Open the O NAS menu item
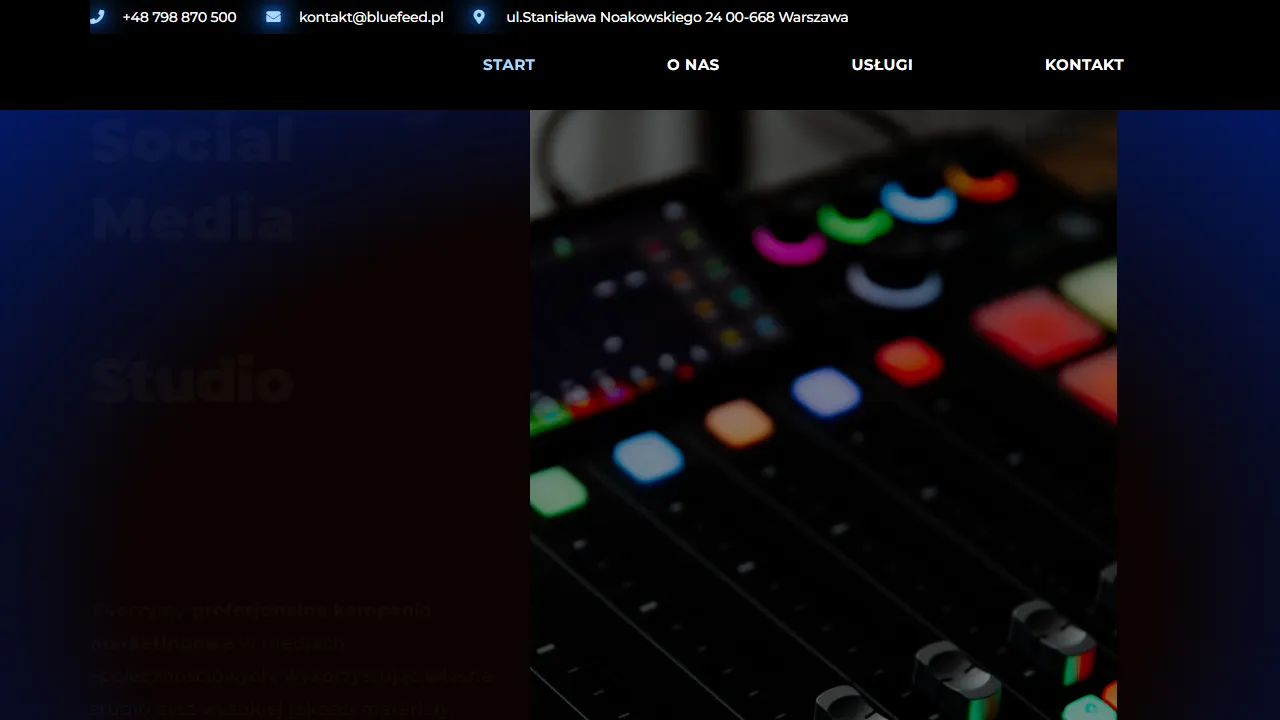This screenshot has height=720, width=1280. [x=693, y=65]
